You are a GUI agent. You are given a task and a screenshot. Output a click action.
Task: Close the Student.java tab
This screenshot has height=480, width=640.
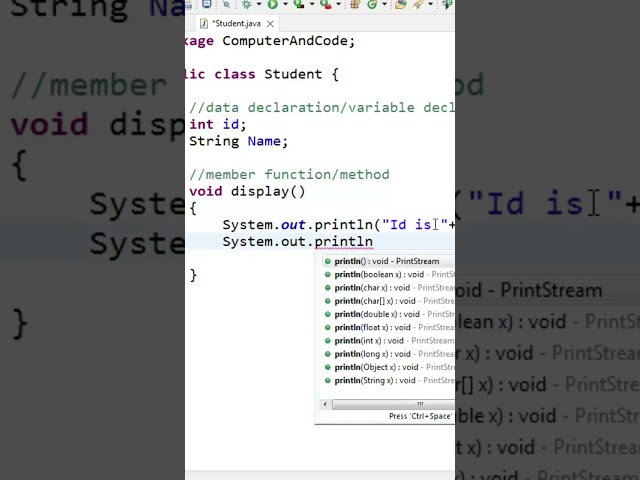coord(270,24)
